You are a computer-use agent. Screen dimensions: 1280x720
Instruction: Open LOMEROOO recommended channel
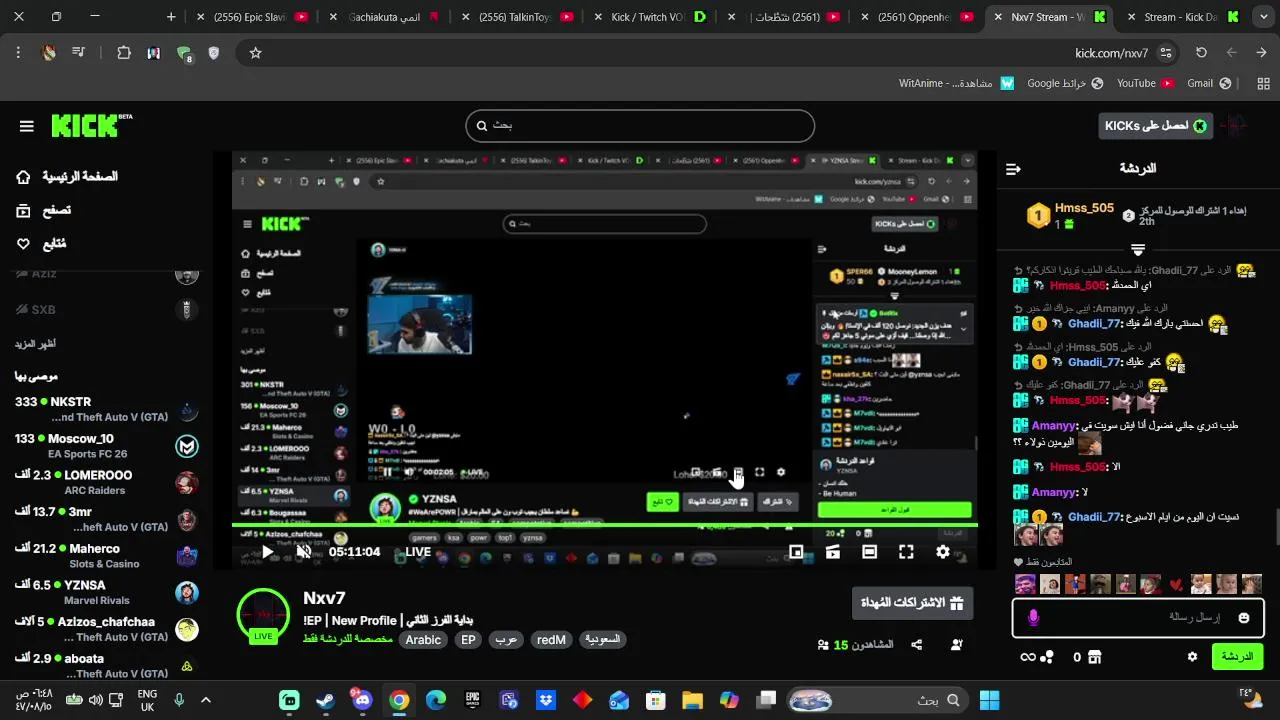pyautogui.click(x=106, y=483)
